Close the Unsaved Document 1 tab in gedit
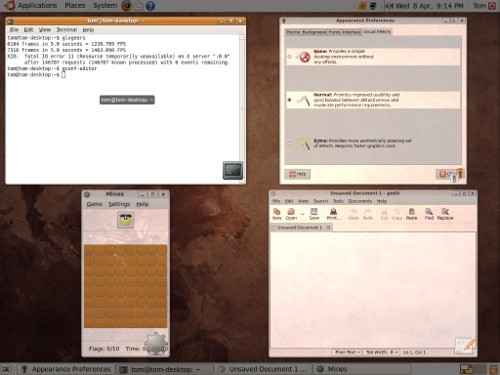The image size is (500, 375). pyautogui.click(x=328, y=227)
